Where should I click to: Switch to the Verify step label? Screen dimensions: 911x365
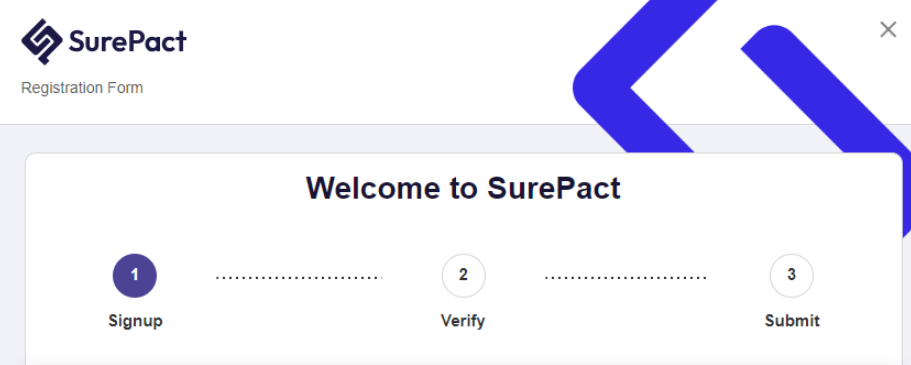(463, 321)
